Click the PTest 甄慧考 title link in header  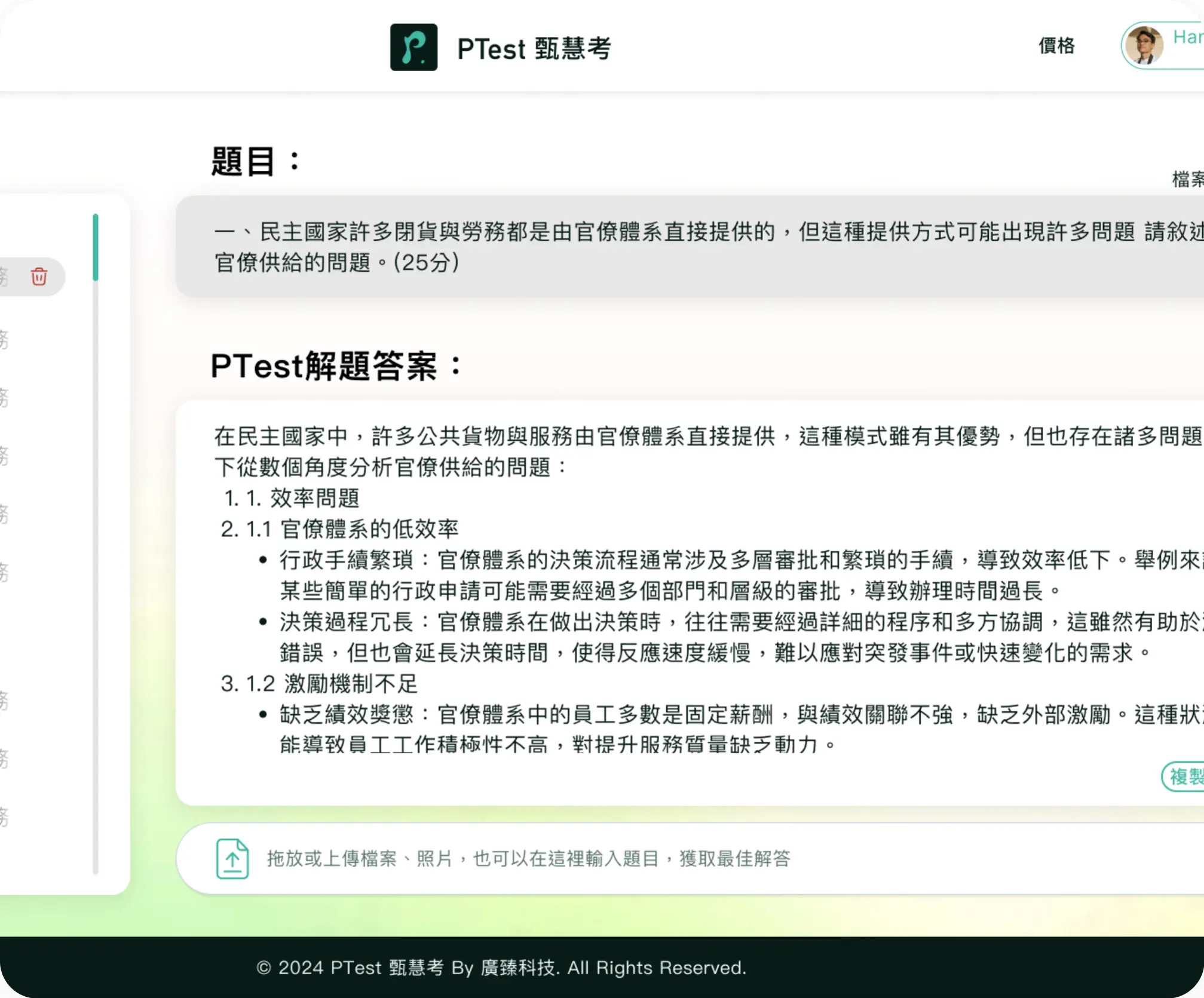coord(534,48)
